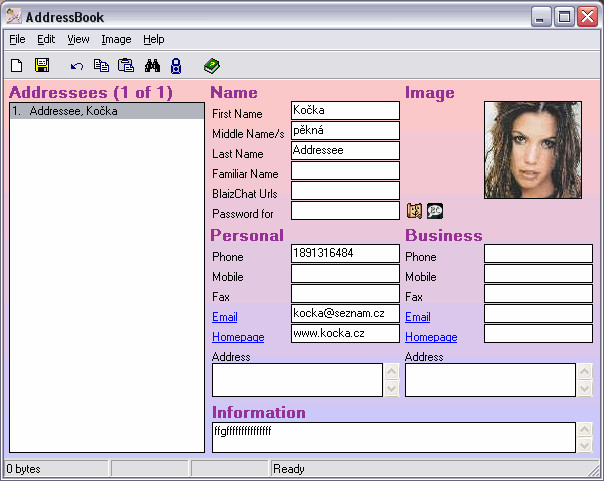This screenshot has width=604, height=481.
Task: Click the '0 bytes' status bar text
Action: point(23,469)
